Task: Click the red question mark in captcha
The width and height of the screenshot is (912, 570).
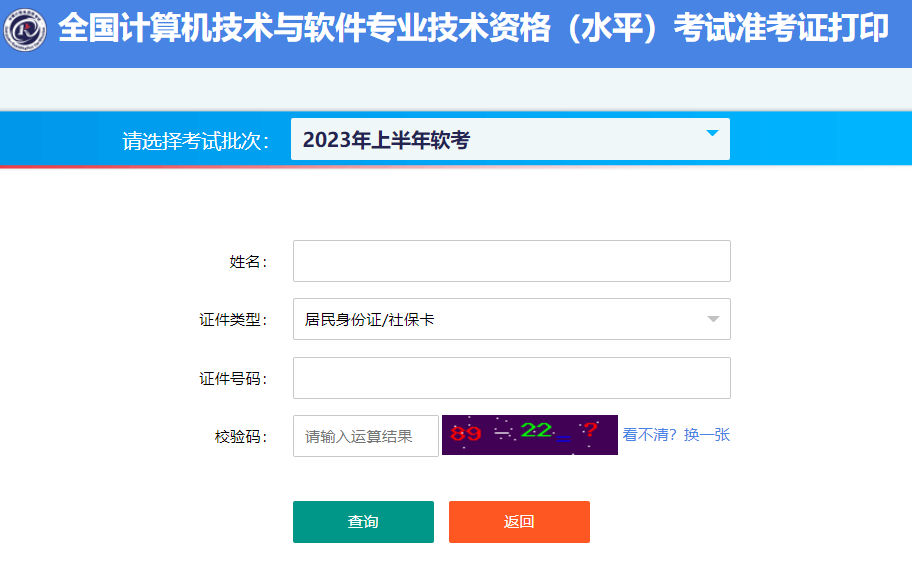Action: (590, 430)
